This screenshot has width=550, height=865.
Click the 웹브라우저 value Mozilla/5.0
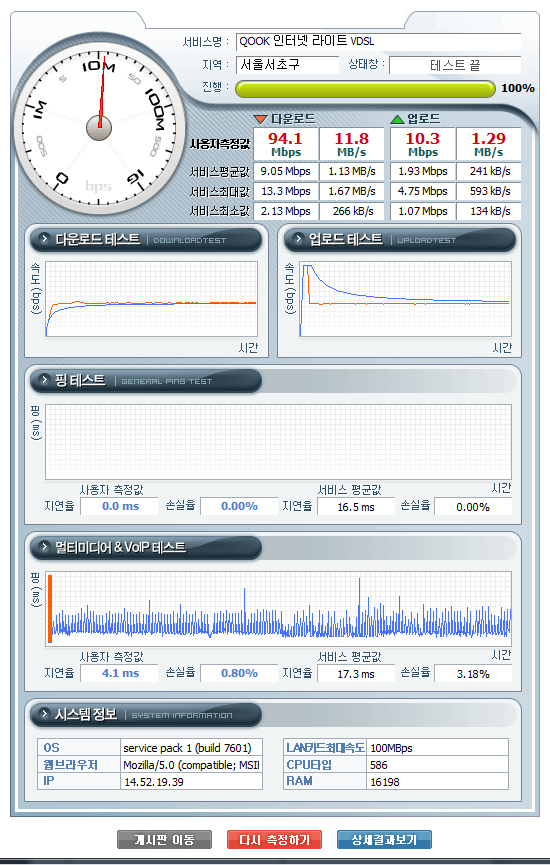click(x=191, y=765)
